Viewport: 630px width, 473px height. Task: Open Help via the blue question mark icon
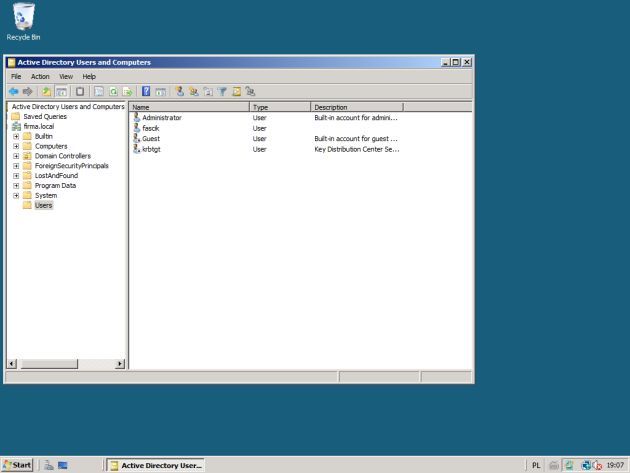click(146, 92)
